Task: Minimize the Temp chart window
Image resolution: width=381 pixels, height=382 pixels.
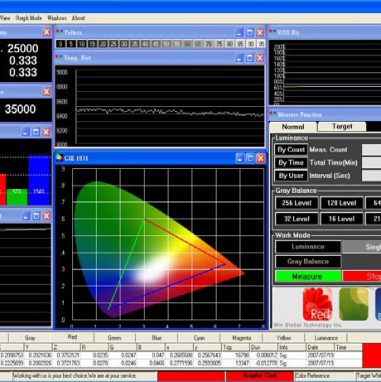Action: click(239, 58)
